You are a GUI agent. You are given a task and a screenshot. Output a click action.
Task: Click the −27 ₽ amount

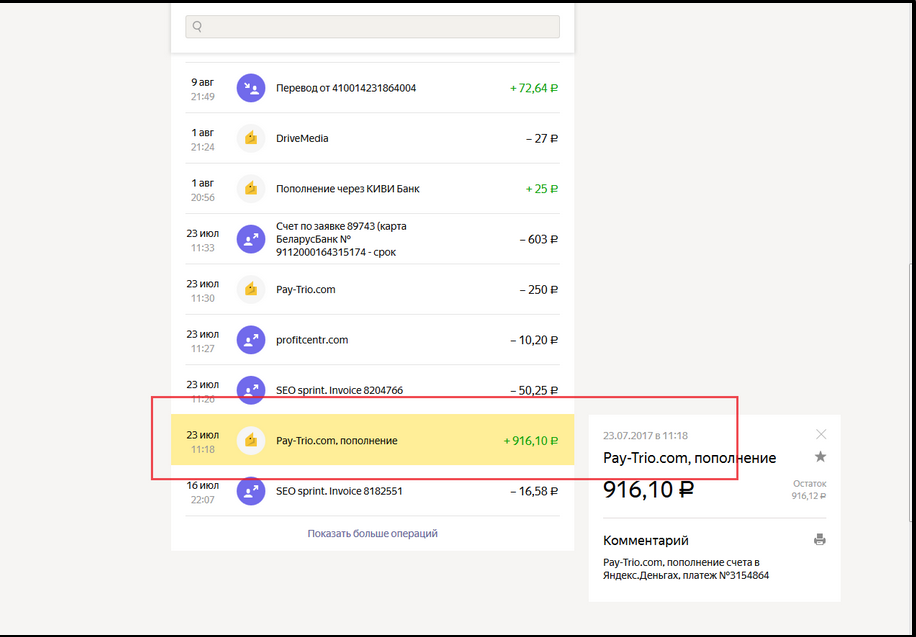[x=542, y=139]
